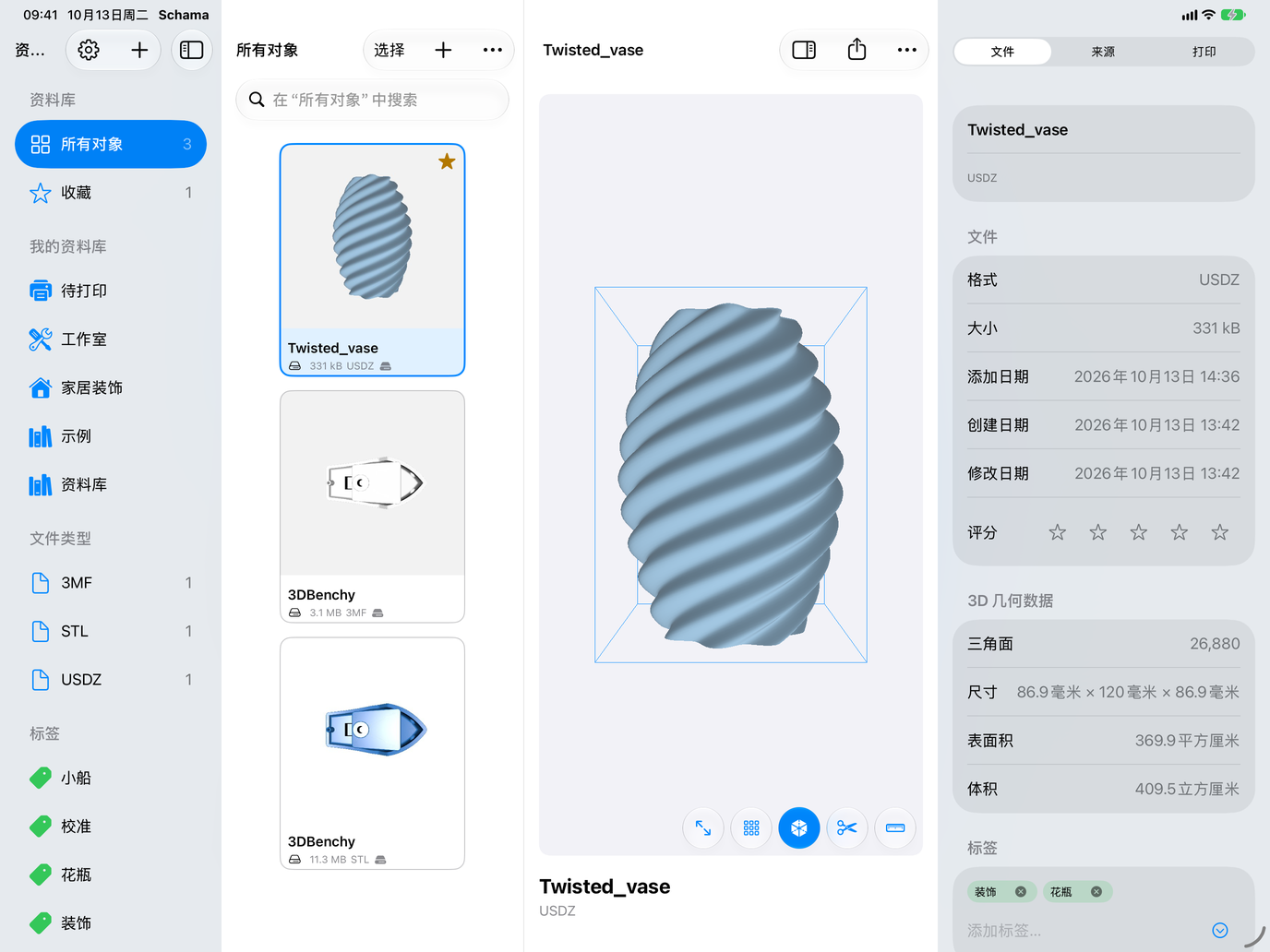The height and width of the screenshot is (952, 1270).
Task: Click the expand arrows viewer tool
Action: [x=703, y=828]
